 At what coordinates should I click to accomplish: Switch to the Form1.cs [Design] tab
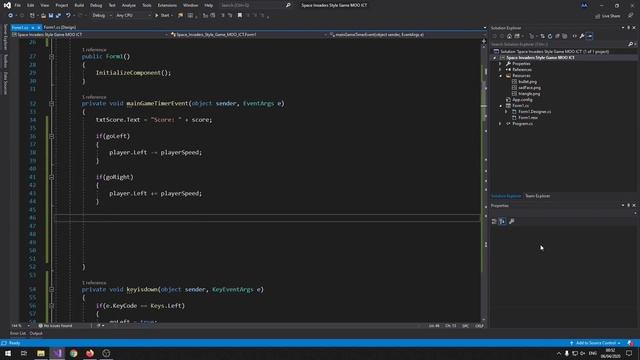(x=60, y=27)
